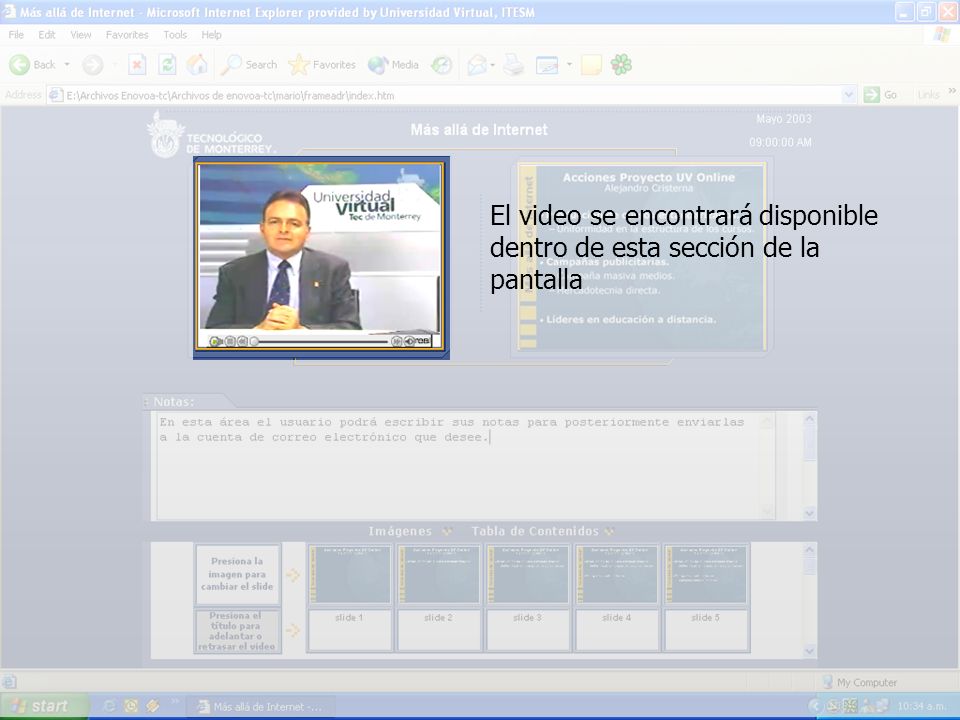Open the Mail button dropdown arrow
960x720 pixels.
coord(493,65)
